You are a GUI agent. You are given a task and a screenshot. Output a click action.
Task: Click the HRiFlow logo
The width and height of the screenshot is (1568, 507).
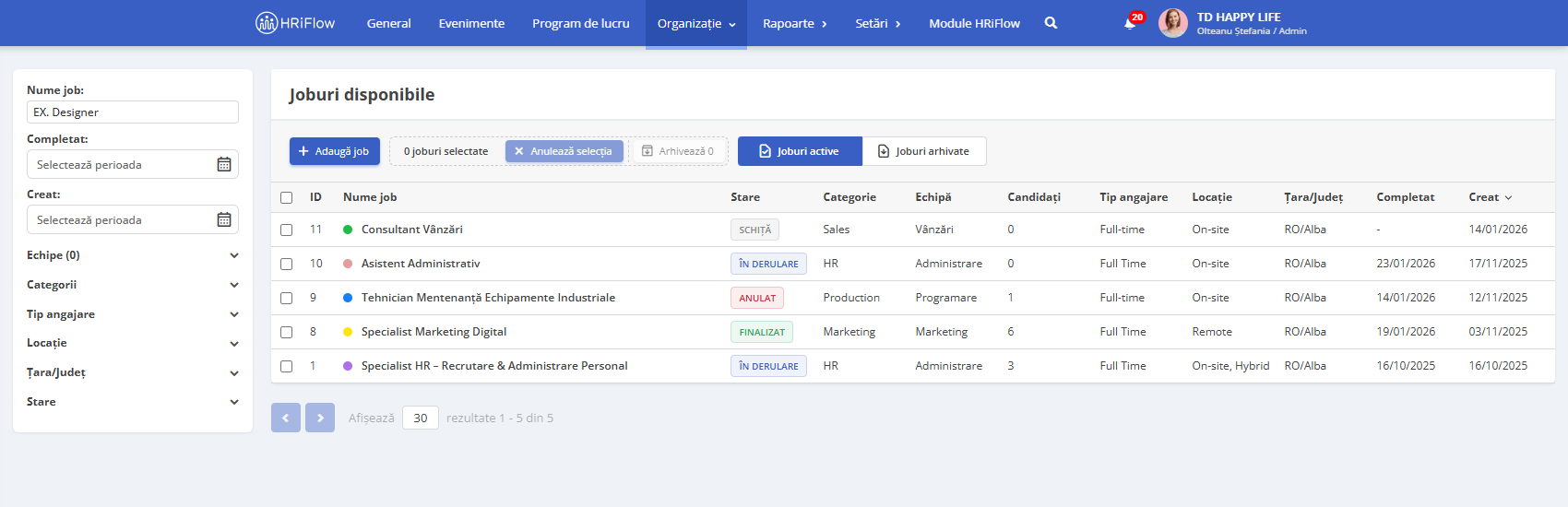pyautogui.click(x=295, y=23)
